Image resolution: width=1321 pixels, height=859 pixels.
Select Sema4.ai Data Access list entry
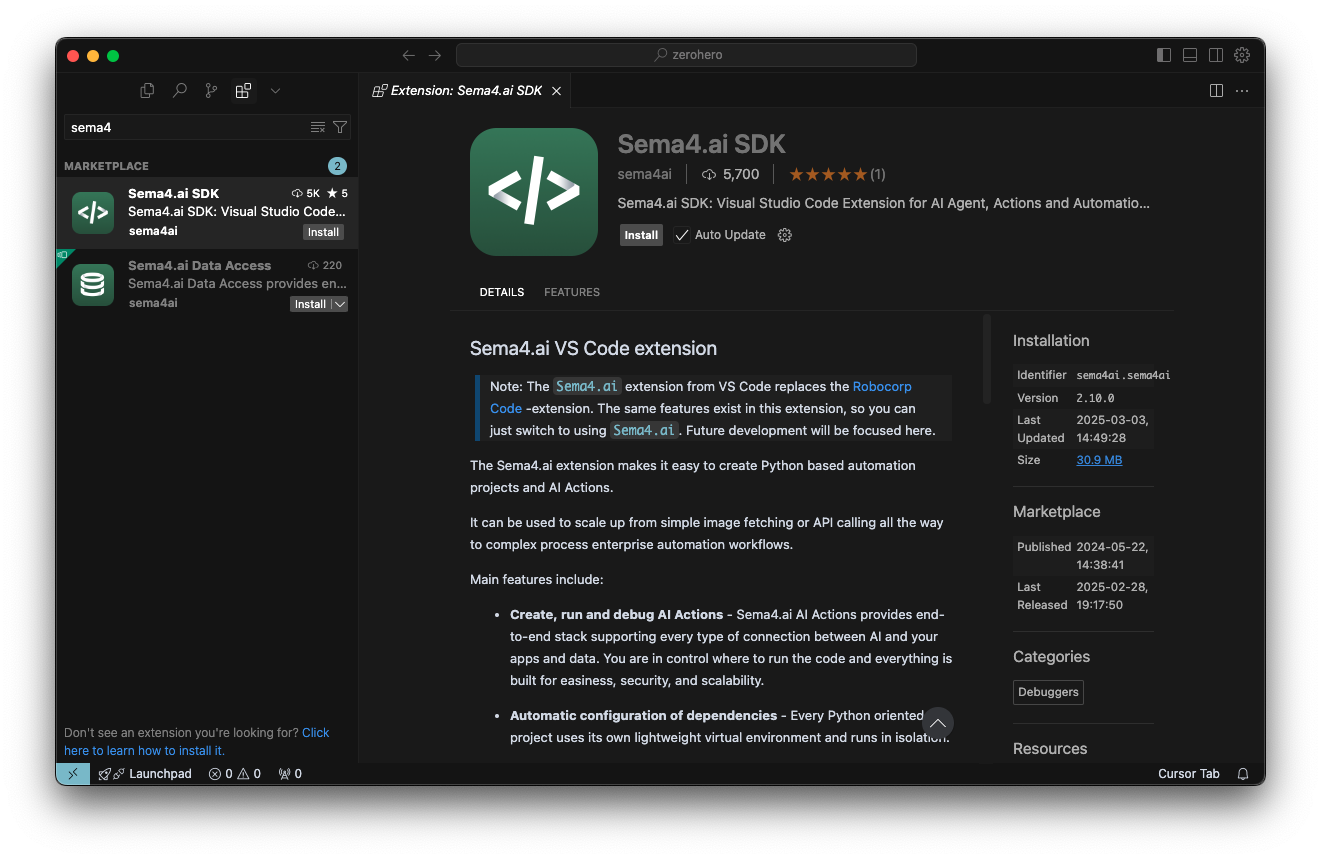point(207,284)
